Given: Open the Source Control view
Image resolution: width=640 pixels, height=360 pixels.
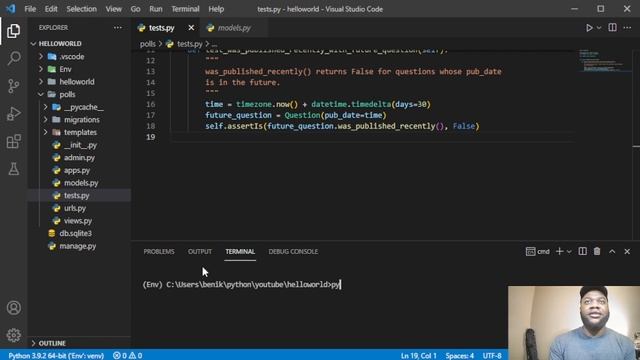Looking at the screenshot, I should point(13,86).
